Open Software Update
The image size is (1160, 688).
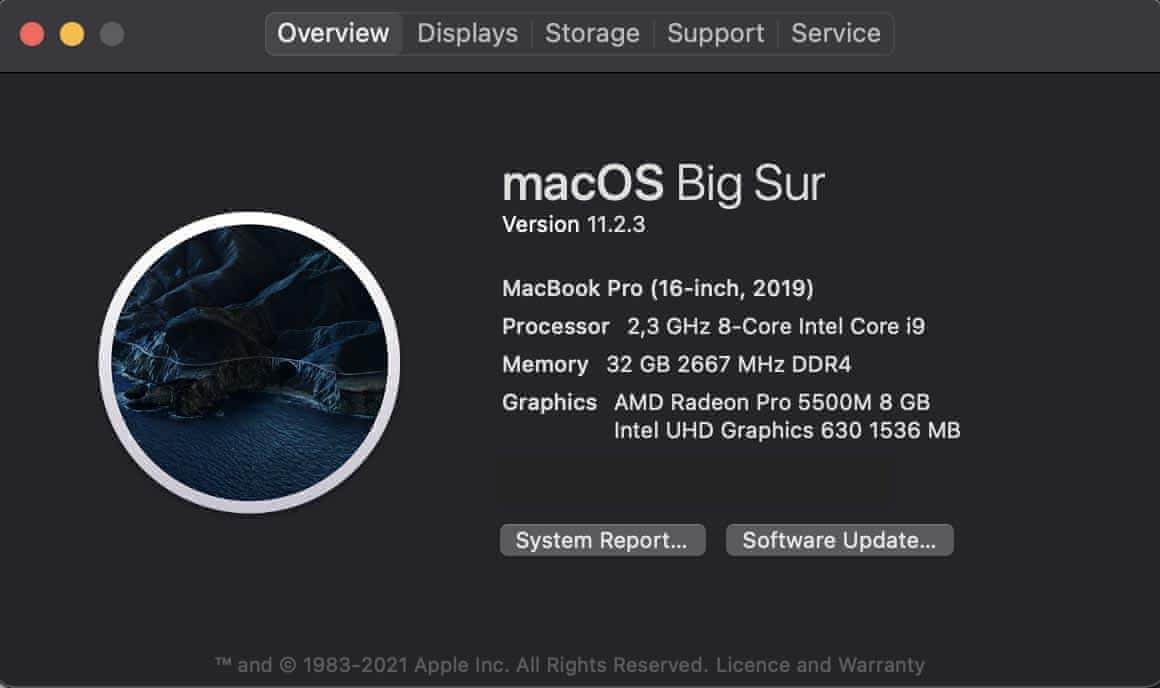tap(839, 541)
